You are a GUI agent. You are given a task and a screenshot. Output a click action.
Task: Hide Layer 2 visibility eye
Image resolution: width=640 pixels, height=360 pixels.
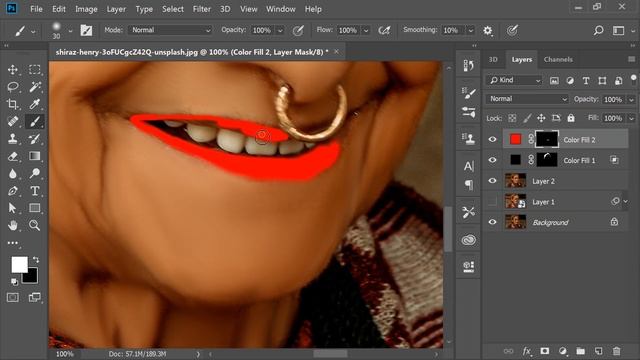(493, 181)
